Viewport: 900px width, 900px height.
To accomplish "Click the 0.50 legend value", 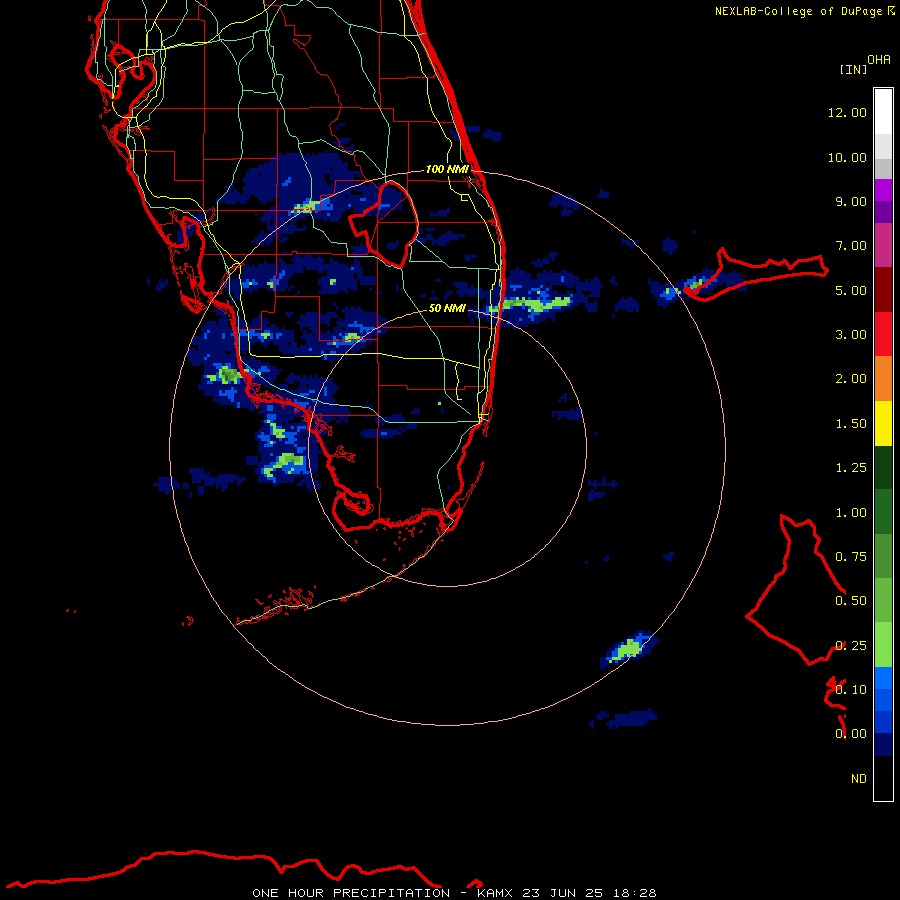I will pos(851,601).
